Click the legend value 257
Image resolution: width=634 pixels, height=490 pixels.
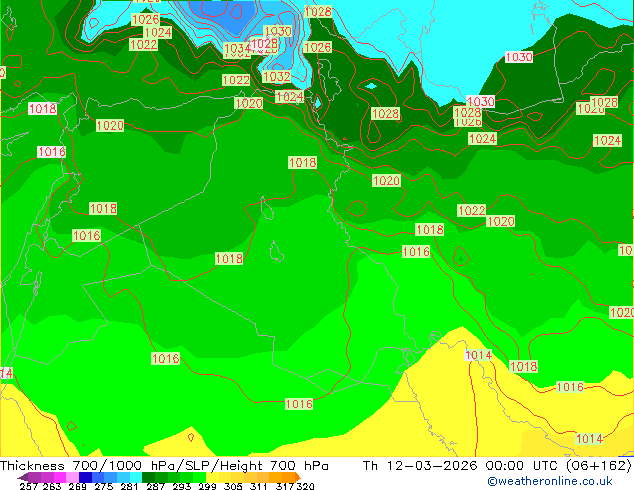point(28,486)
